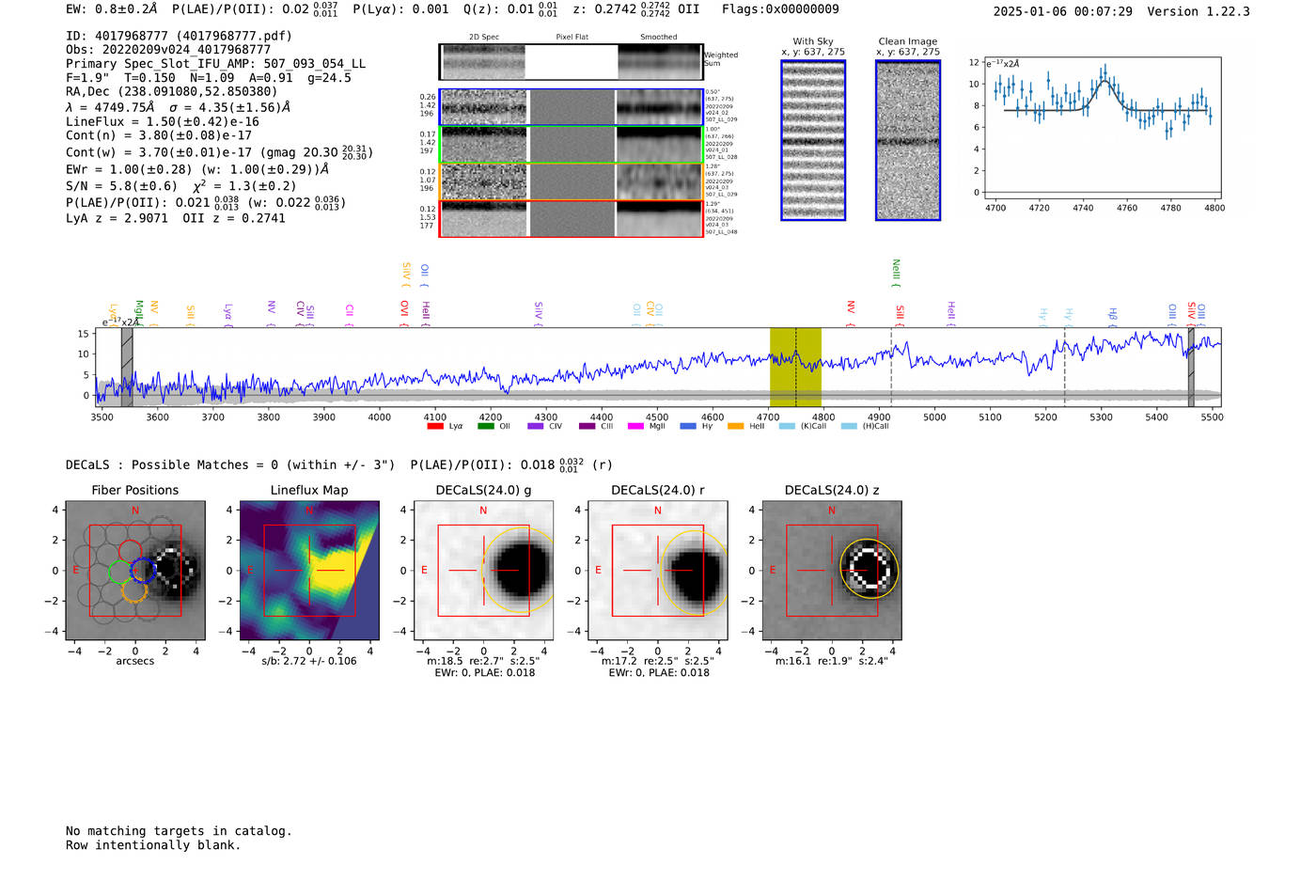Image resolution: width=1316 pixels, height=896 pixels.
Task: Click the Weighted Sum 2D spectrum strip
Action: [571, 61]
